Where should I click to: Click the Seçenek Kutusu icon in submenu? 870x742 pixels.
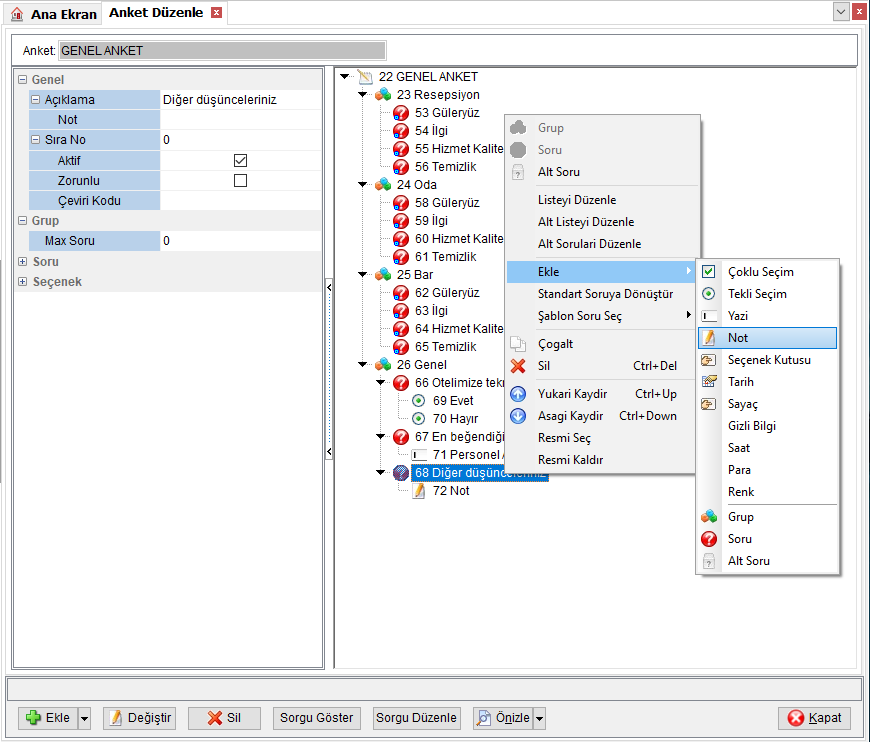tap(709, 360)
